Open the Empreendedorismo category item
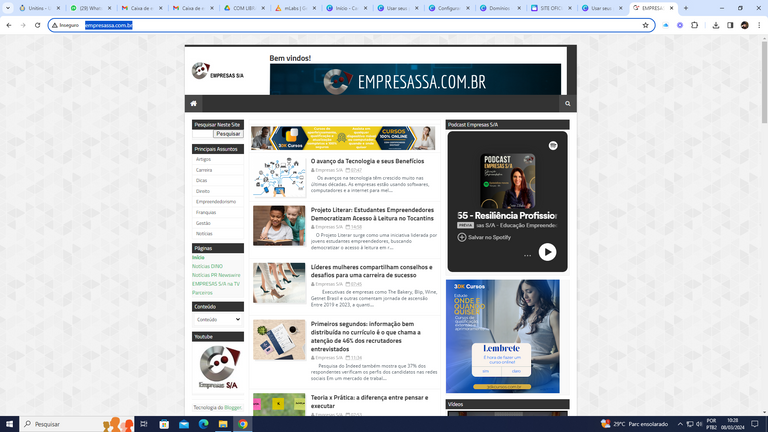Viewport: 768px width, 432px height. (216, 201)
